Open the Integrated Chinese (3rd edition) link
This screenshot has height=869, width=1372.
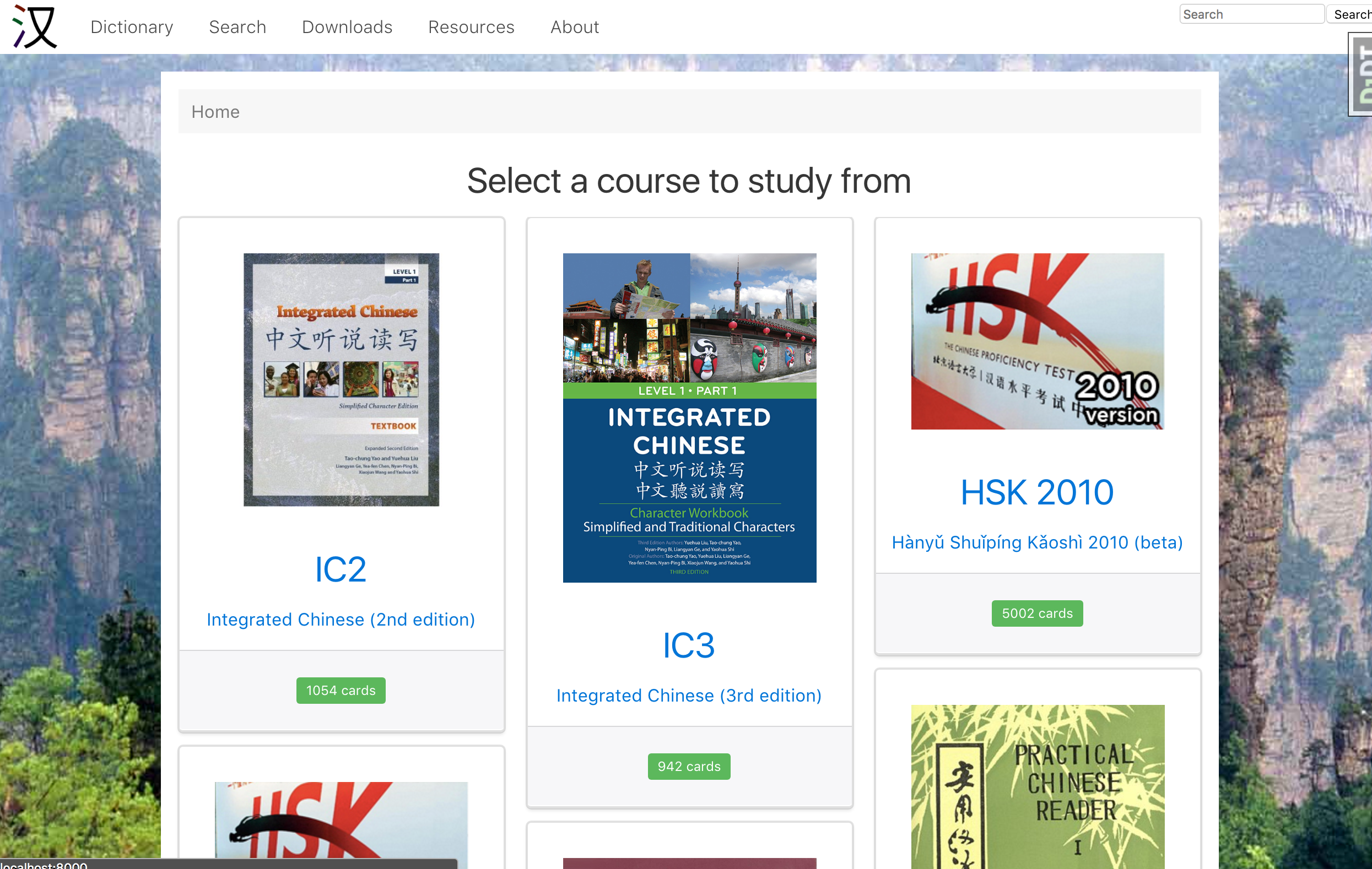[689, 696]
